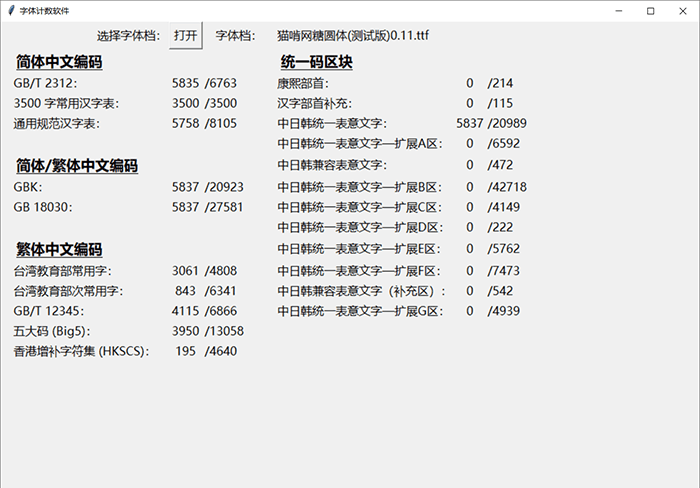Click the 打开 button to open font file
This screenshot has height=488, width=700.
pos(186,35)
